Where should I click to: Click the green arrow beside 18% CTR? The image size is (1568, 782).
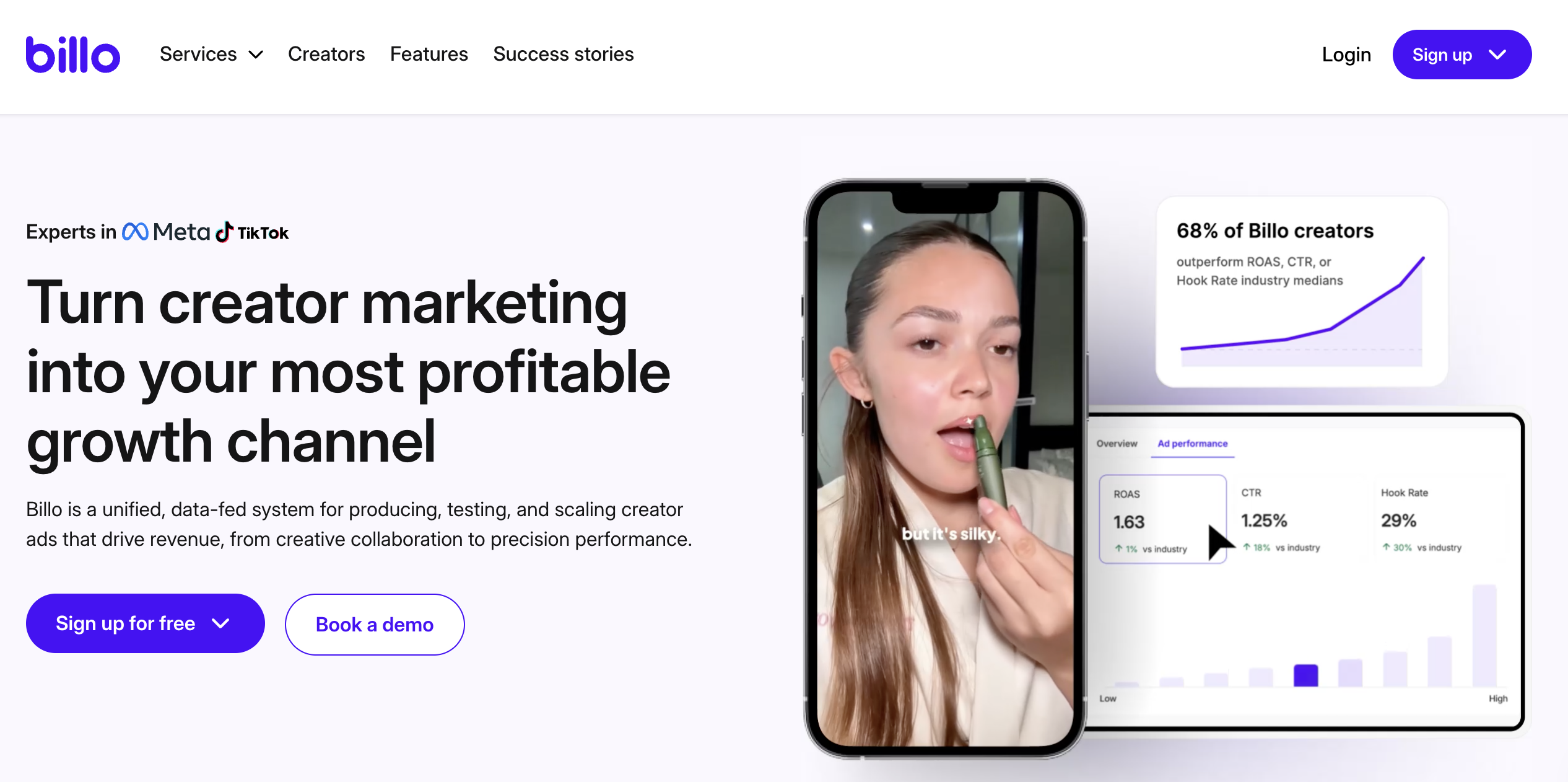tap(1247, 547)
